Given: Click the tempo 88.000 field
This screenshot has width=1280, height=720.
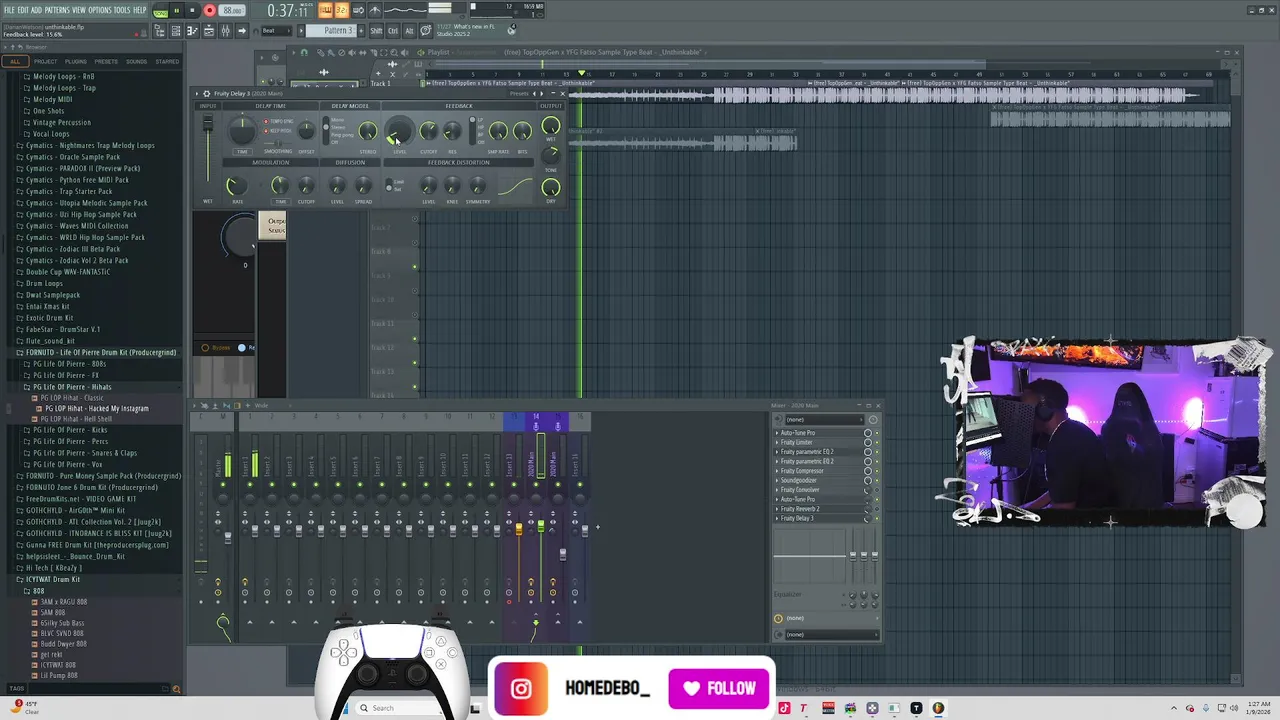Looking at the screenshot, I should point(232,11).
